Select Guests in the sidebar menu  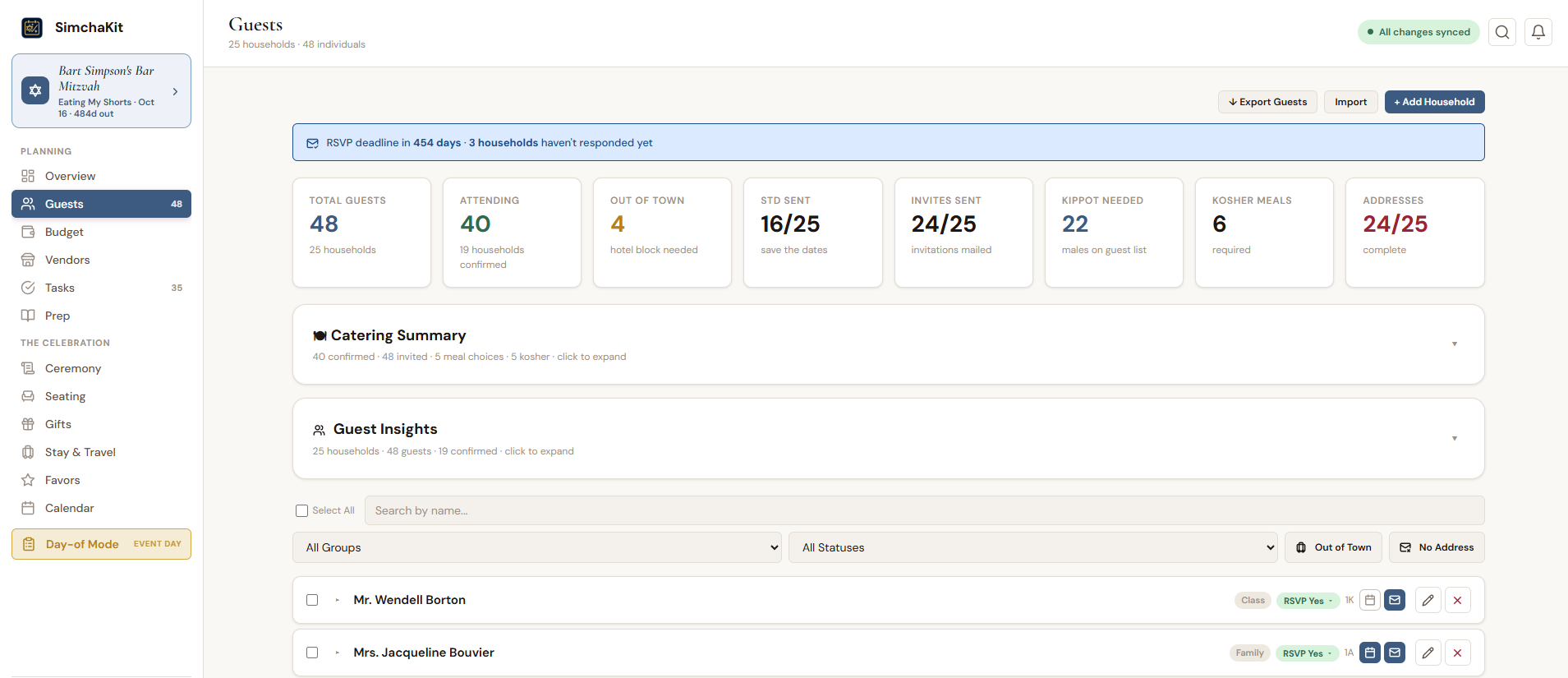[x=101, y=204]
